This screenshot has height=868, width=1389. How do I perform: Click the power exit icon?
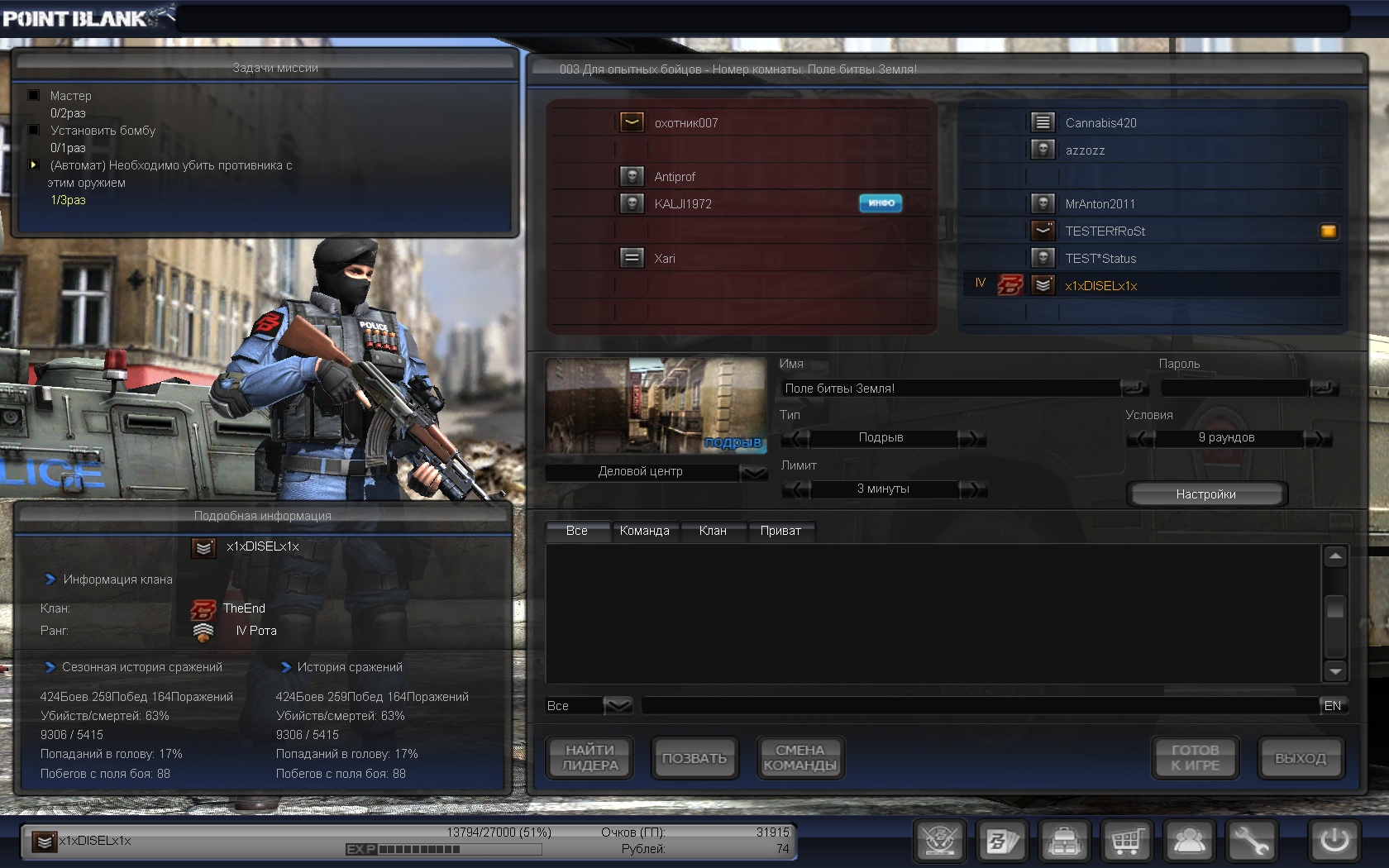tap(1333, 842)
